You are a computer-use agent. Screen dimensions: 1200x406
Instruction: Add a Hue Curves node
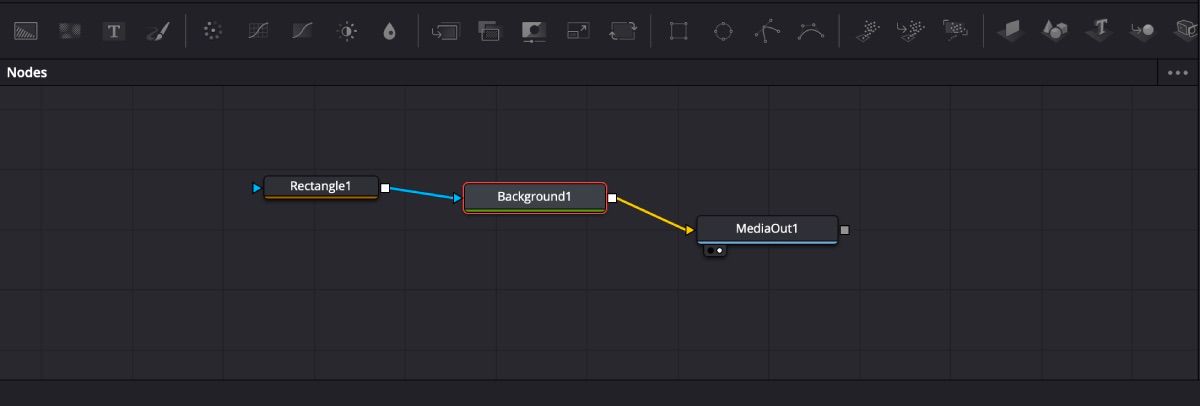click(302, 31)
